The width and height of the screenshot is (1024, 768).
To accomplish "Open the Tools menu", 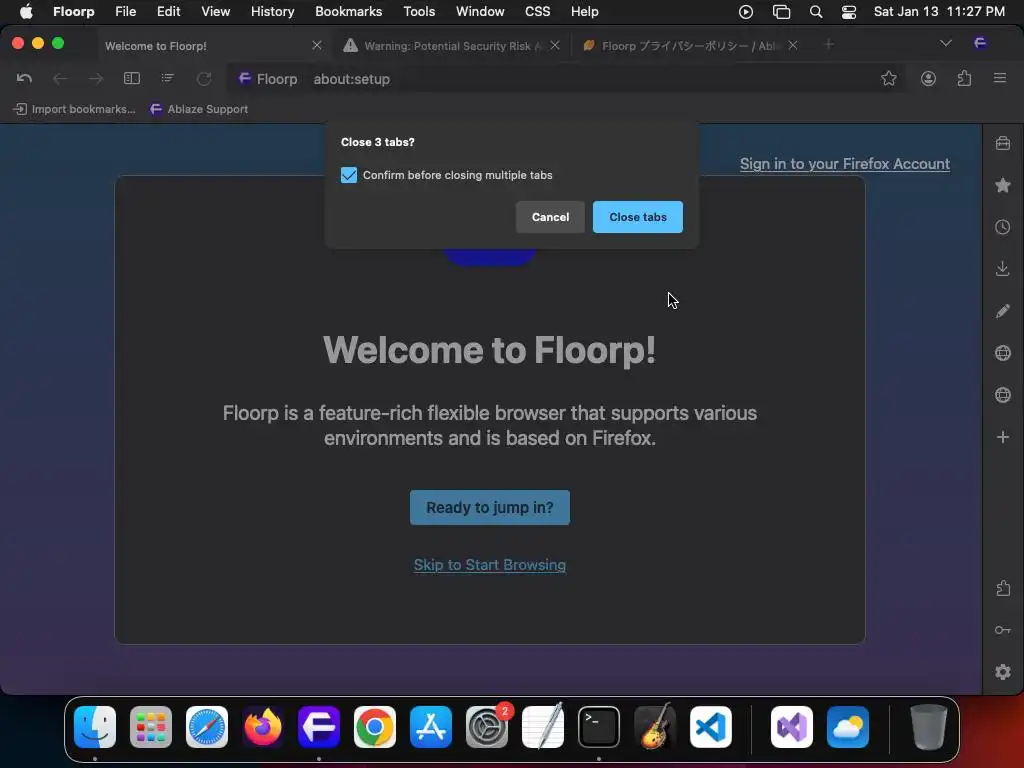I will [419, 12].
